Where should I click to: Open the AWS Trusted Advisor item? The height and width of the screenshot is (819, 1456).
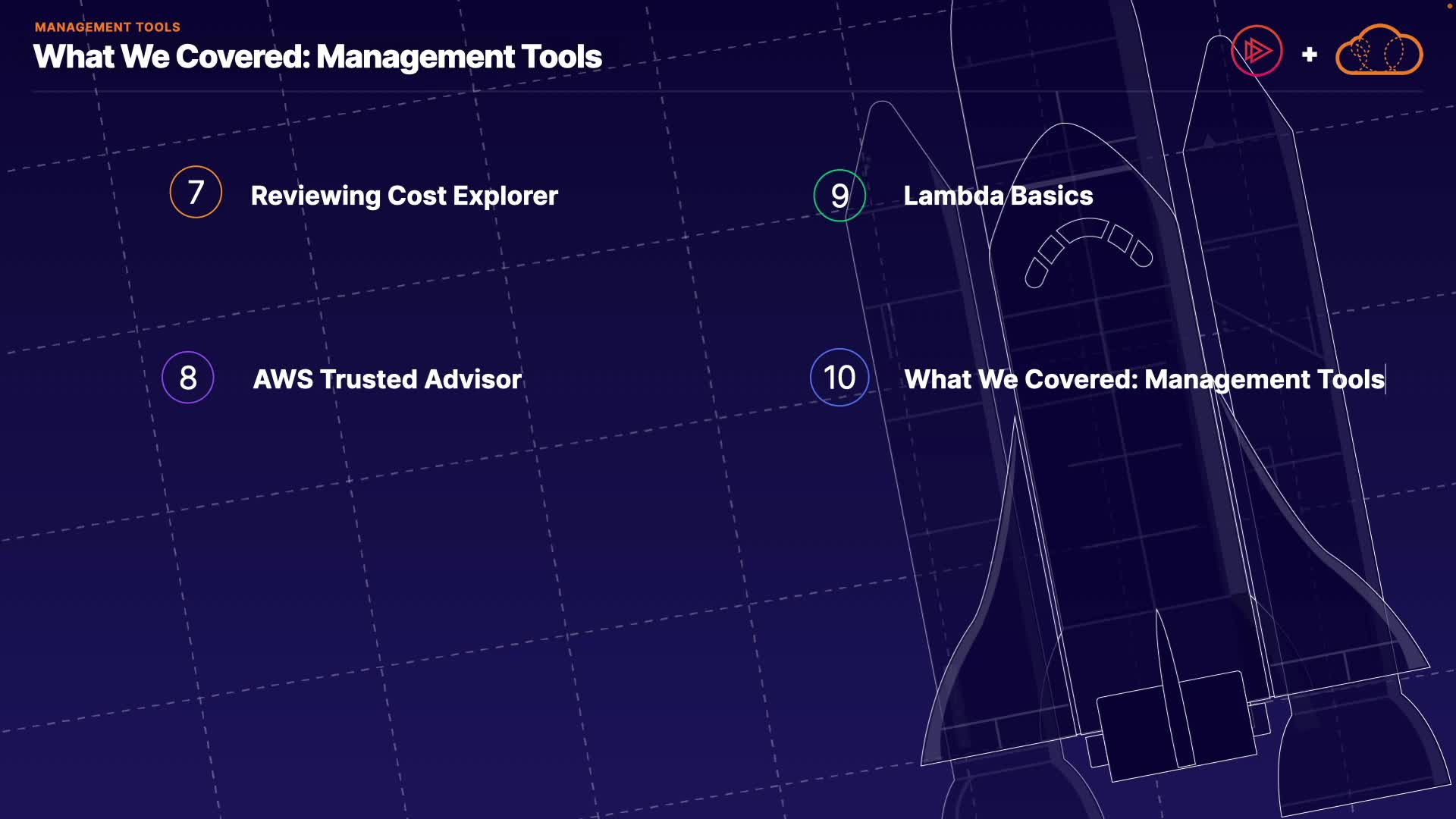point(387,379)
